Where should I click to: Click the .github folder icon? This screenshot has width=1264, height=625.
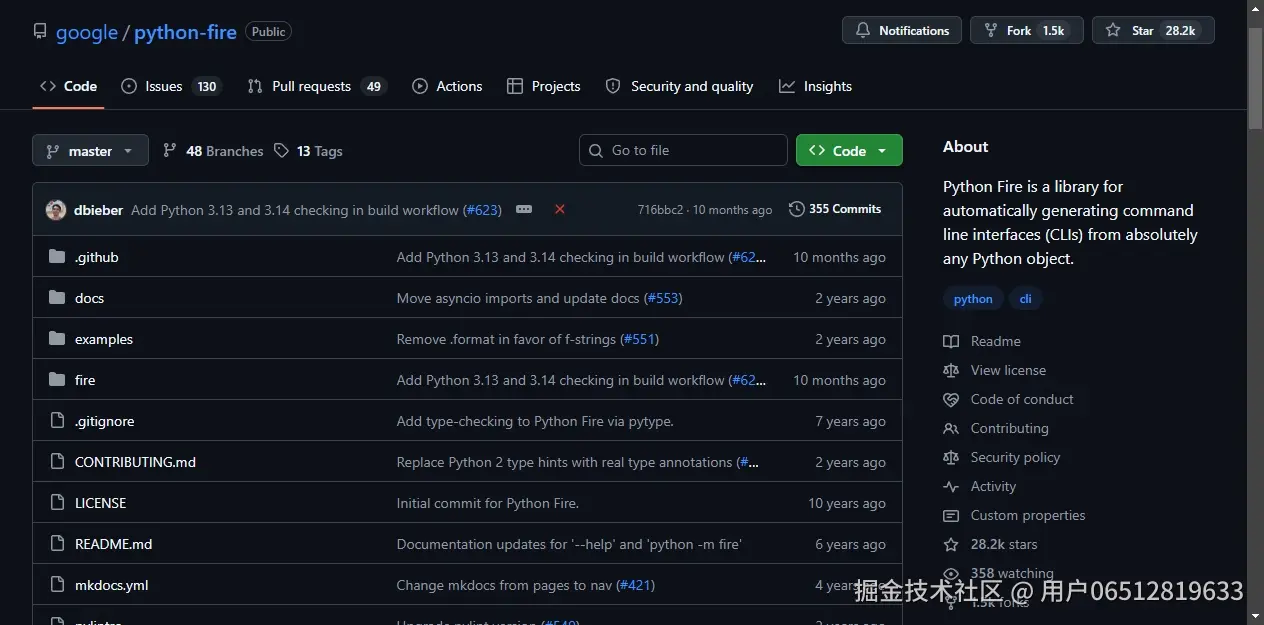pos(57,257)
